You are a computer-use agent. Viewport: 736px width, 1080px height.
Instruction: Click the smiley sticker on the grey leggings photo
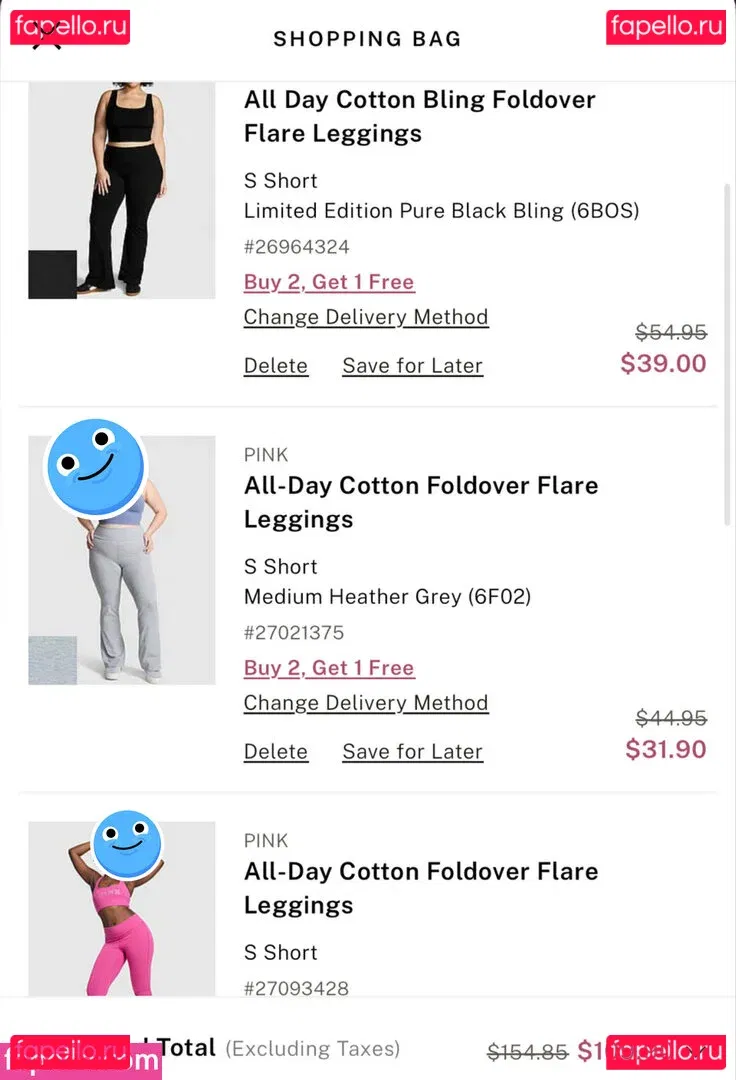pyautogui.click(x=96, y=468)
